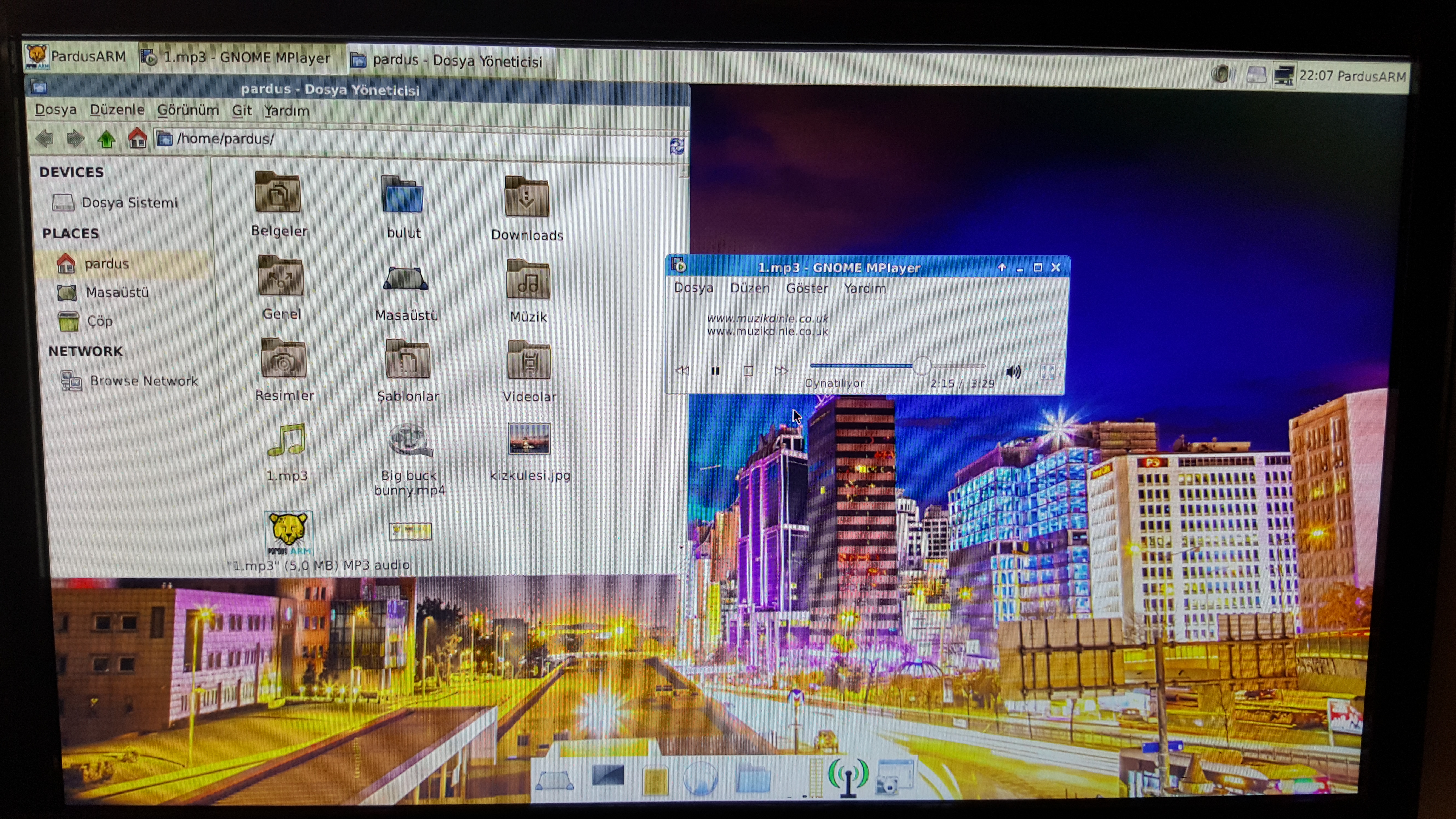Open the Resimler folder

[x=284, y=370]
